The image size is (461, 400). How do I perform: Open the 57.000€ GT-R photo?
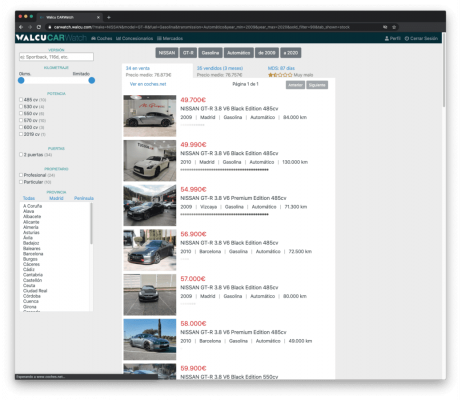[x=150, y=295]
